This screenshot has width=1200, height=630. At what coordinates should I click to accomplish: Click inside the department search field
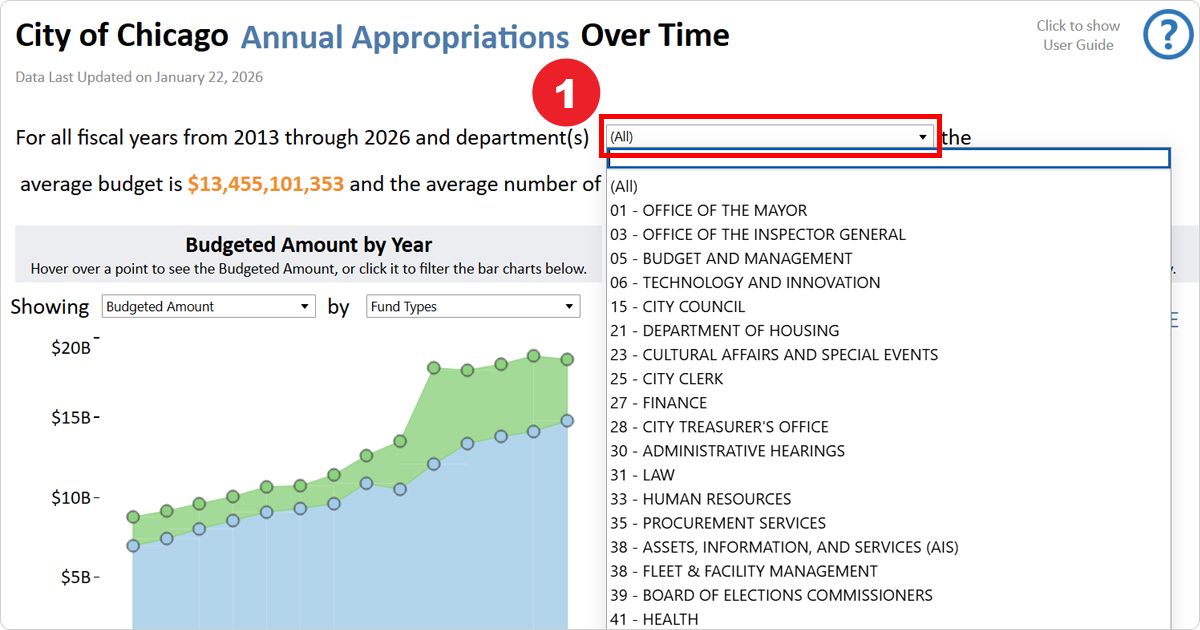[886, 158]
